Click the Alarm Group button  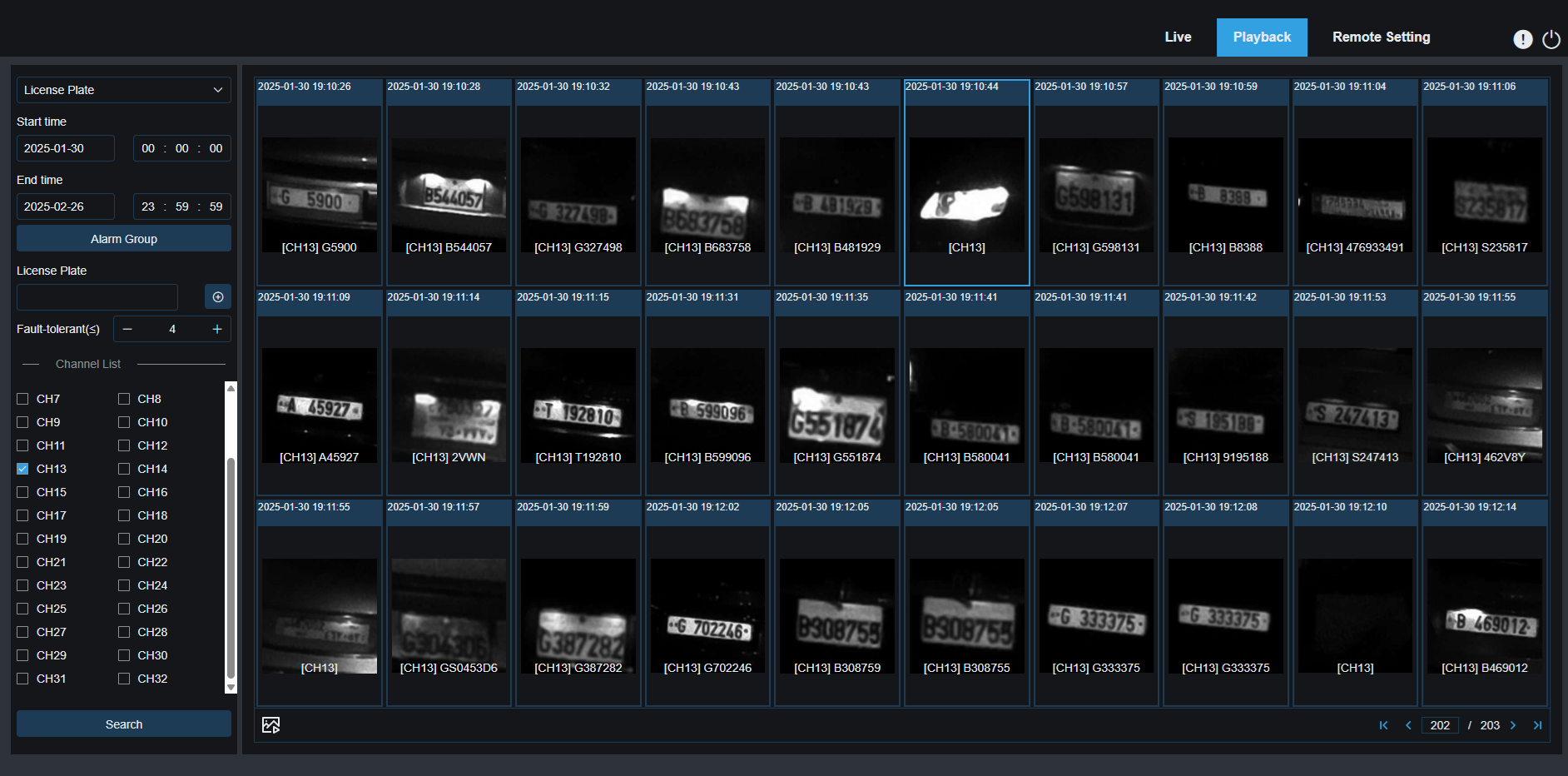pyautogui.click(x=124, y=239)
